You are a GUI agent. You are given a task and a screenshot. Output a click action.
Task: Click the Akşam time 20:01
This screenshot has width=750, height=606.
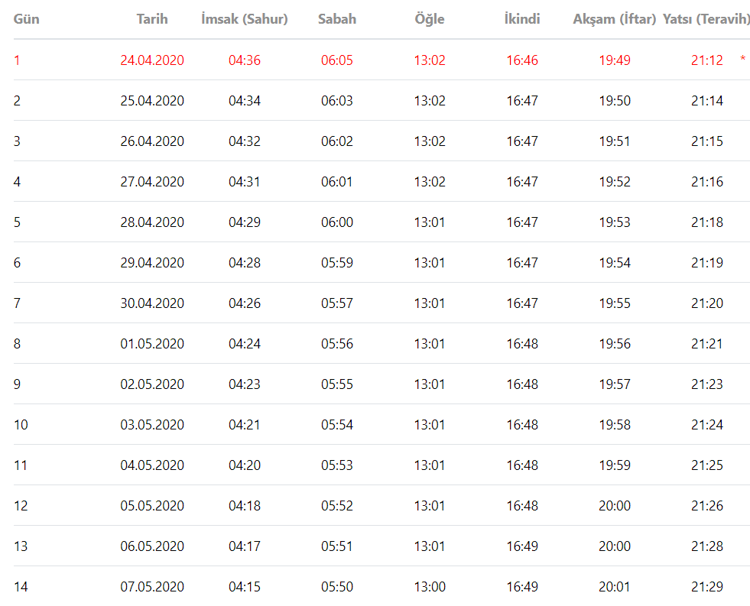(x=615, y=587)
